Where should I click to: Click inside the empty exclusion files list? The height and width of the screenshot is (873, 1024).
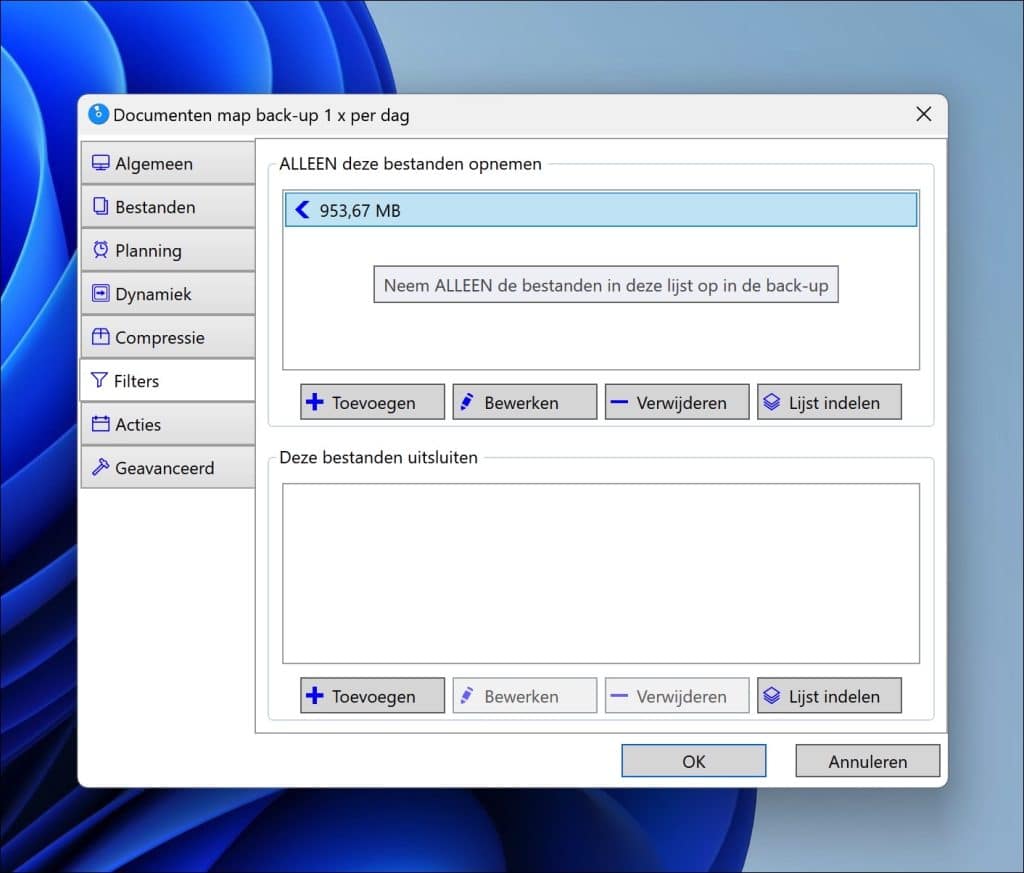pyautogui.click(x=601, y=573)
